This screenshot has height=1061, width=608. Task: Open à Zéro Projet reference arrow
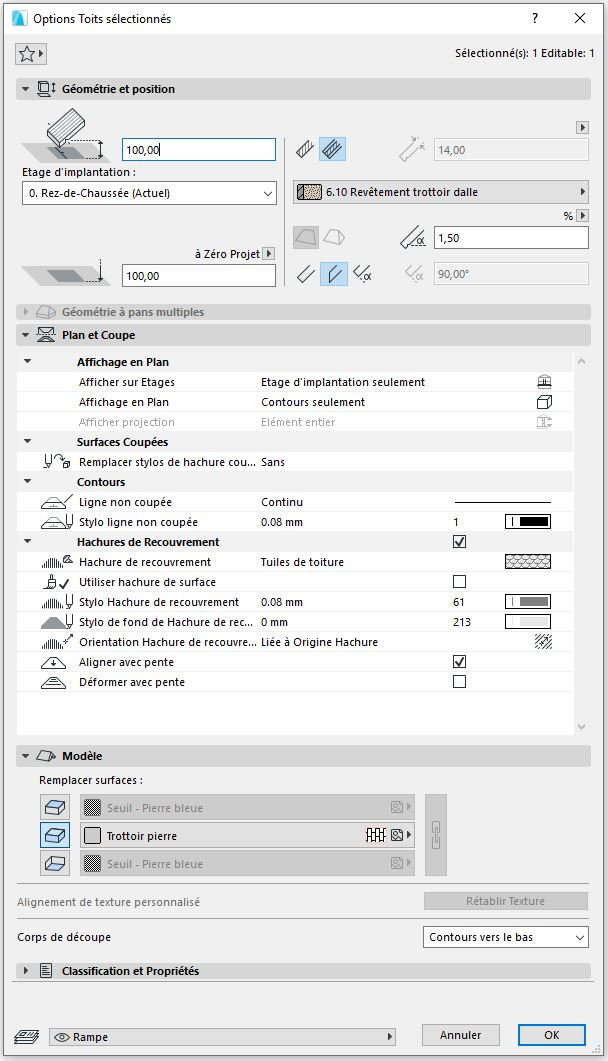coord(268,254)
